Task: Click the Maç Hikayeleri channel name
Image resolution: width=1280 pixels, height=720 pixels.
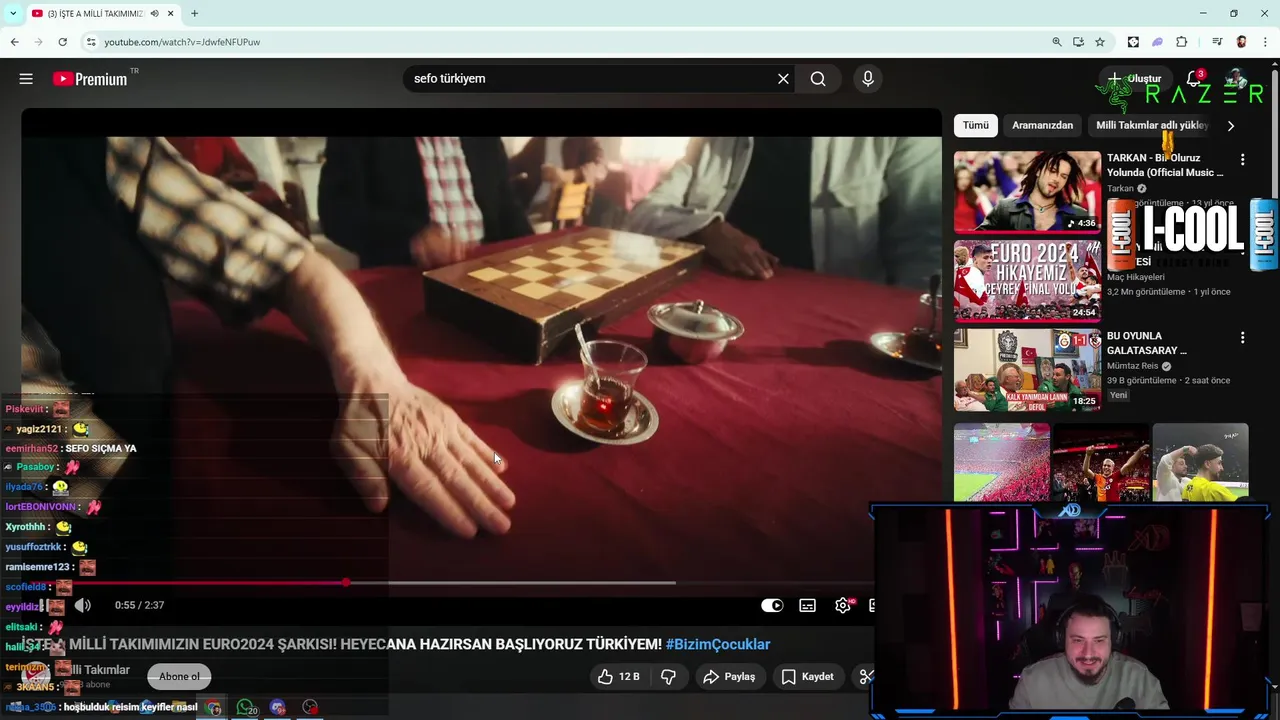Action: pos(1136,277)
